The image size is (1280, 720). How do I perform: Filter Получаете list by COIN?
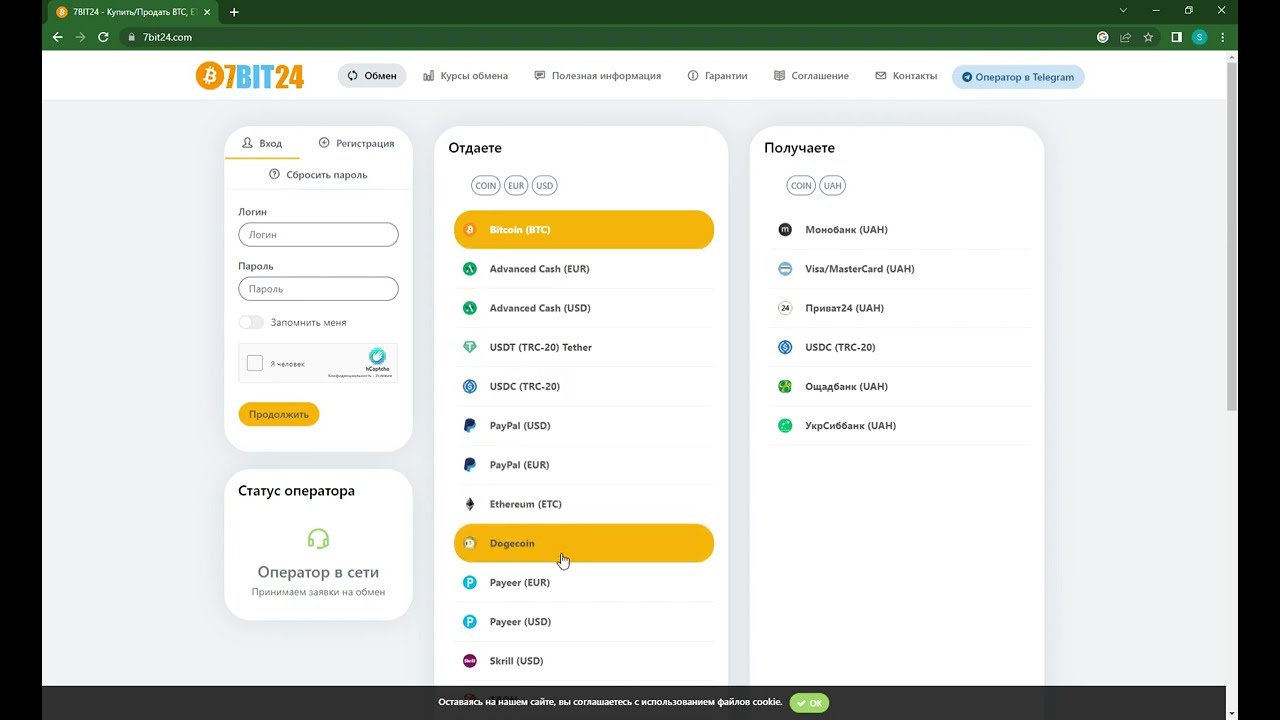click(801, 185)
